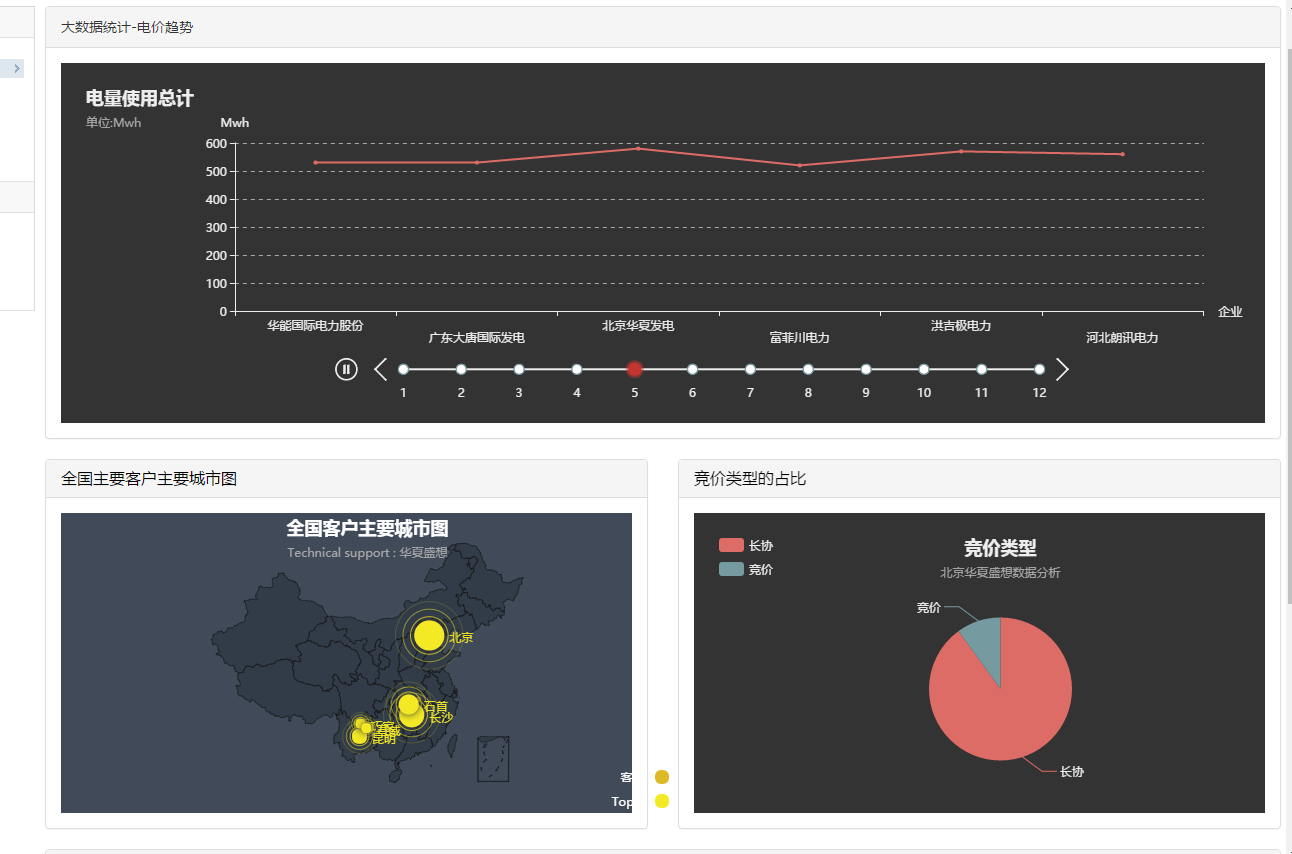Toggle the 长协 legend entry

tap(746, 545)
